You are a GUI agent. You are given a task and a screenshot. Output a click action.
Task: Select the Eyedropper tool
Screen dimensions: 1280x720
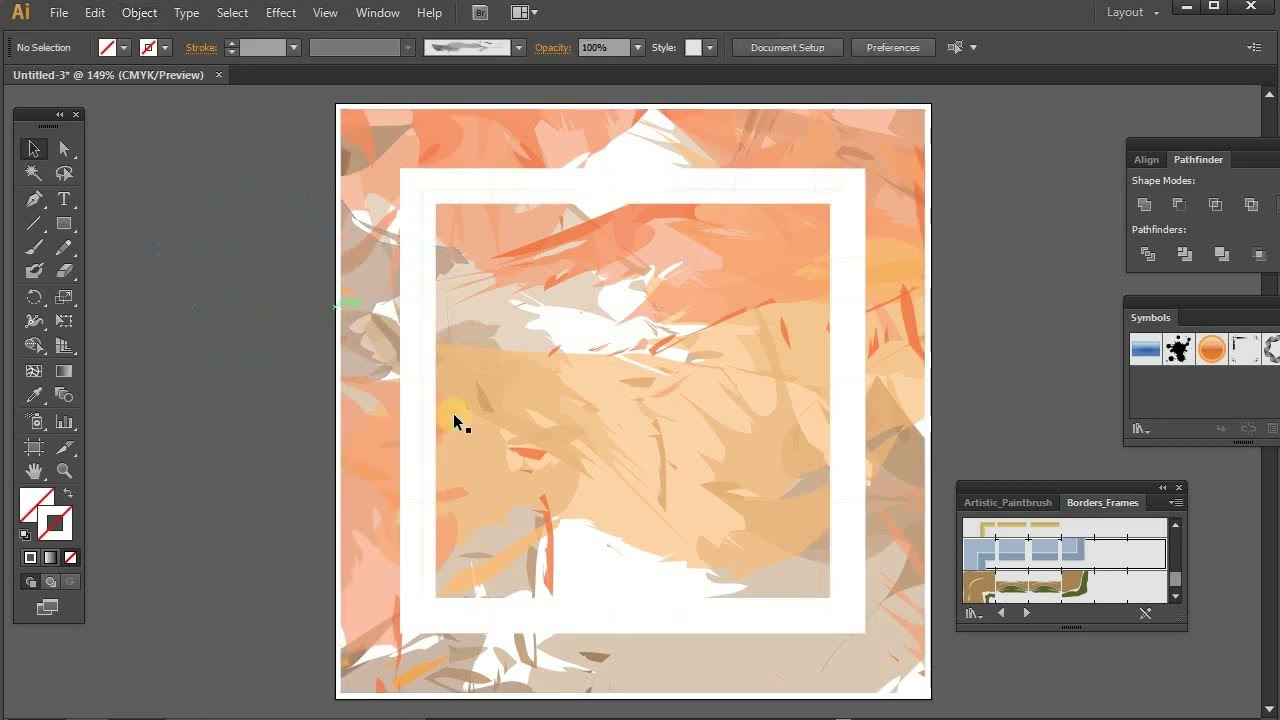click(x=33, y=395)
